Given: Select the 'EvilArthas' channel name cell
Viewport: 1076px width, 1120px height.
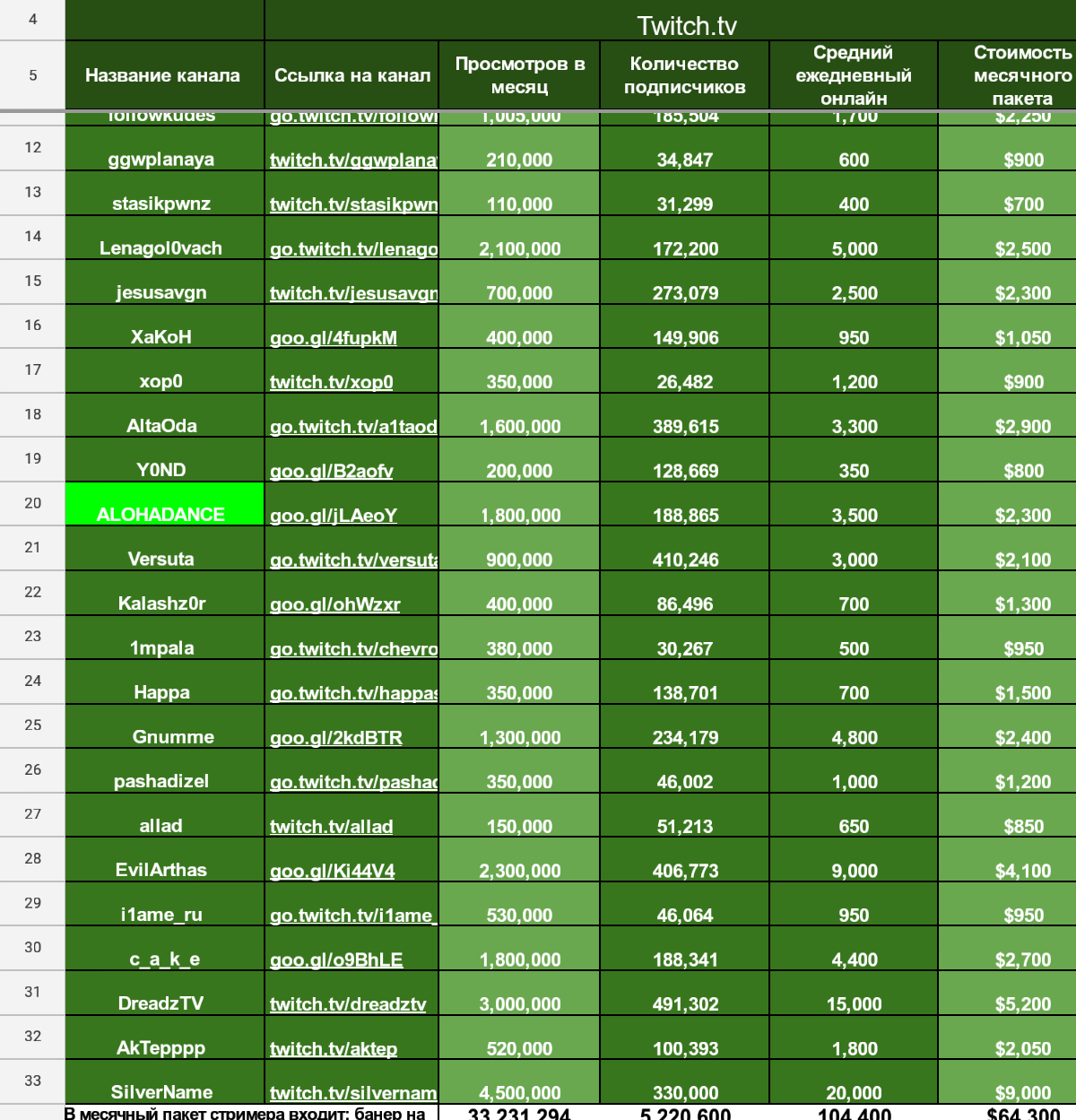Looking at the screenshot, I should point(165,860).
